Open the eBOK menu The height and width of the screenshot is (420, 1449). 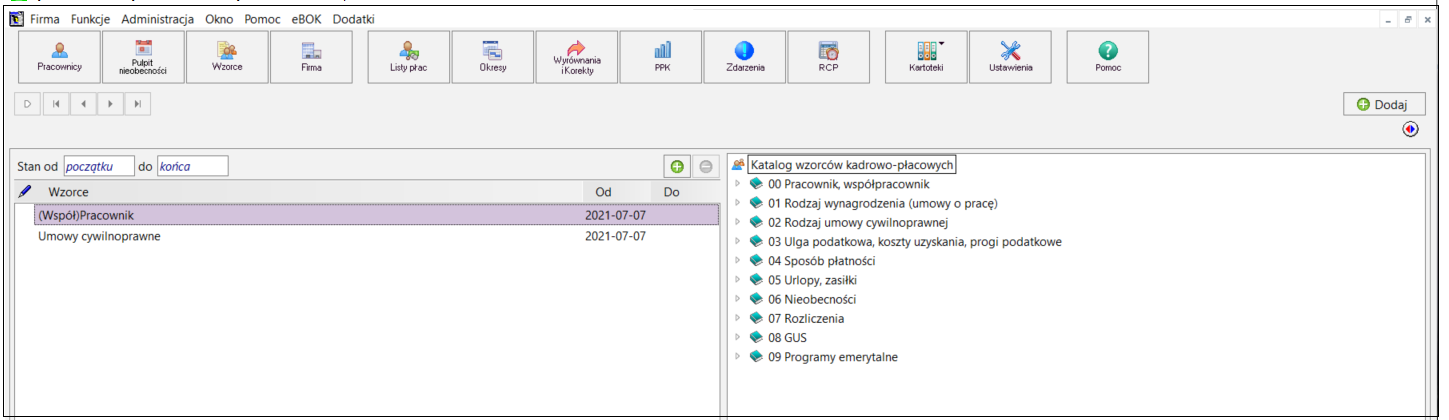(x=308, y=19)
